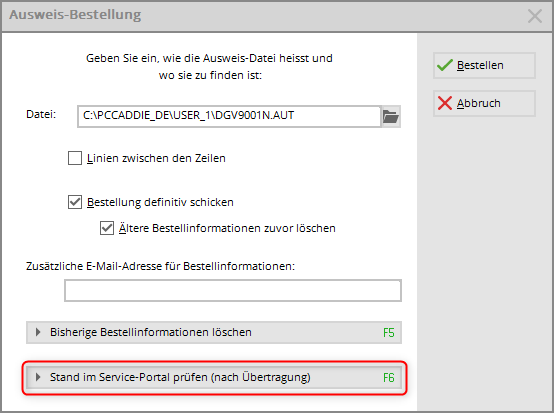Uncheck the Bestellung definitiv schicken checkbox
The image size is (554, 413).
pyautogui.click(x=75, y=202)
